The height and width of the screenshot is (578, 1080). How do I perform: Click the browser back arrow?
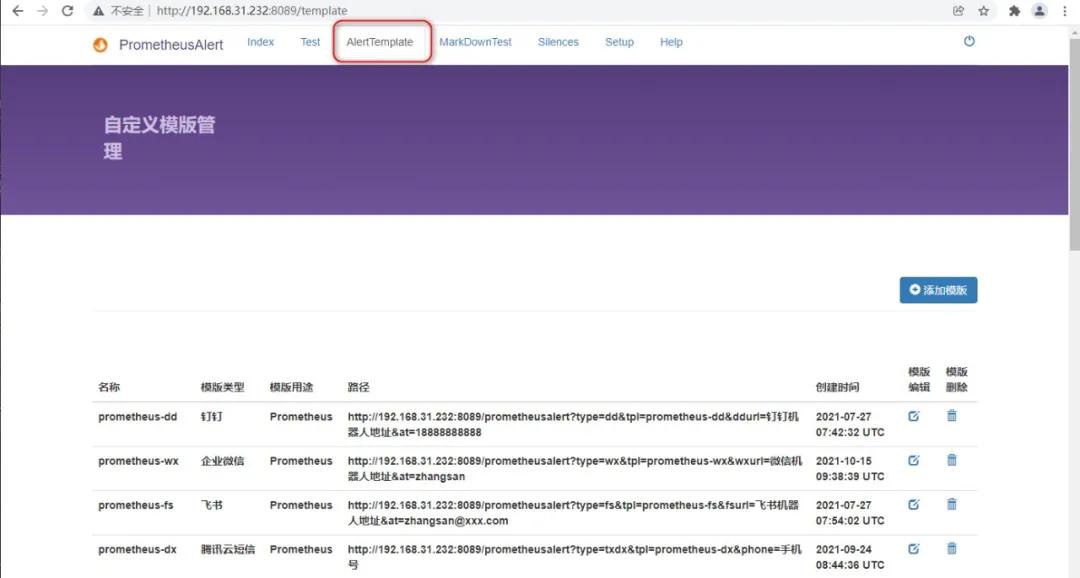pyautogui.click(x=18, y=11)
